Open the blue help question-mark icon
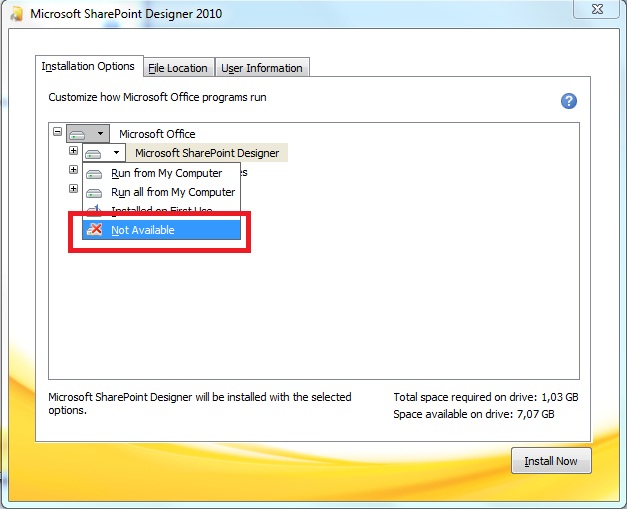This screenshot has width=627, height=509. pyautogui.click(x=569, y=101)
